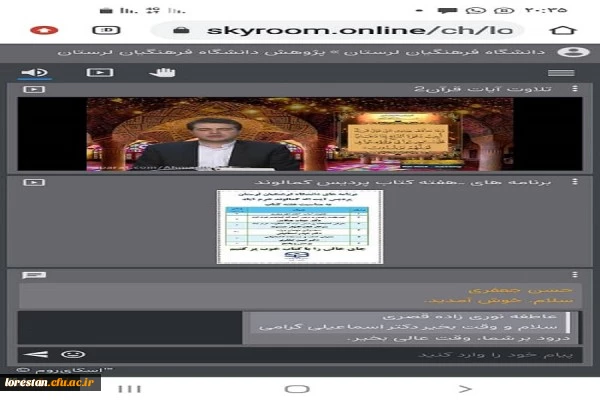Click the Quran recitation panel media icon

click(x=34, y=90)
